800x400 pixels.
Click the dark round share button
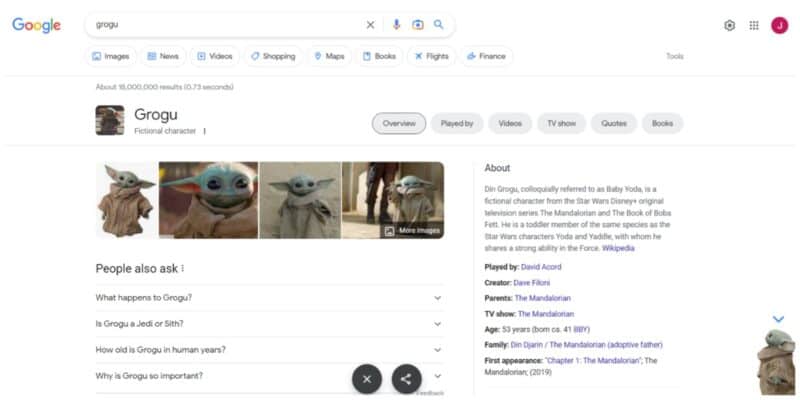pos(407,379)
